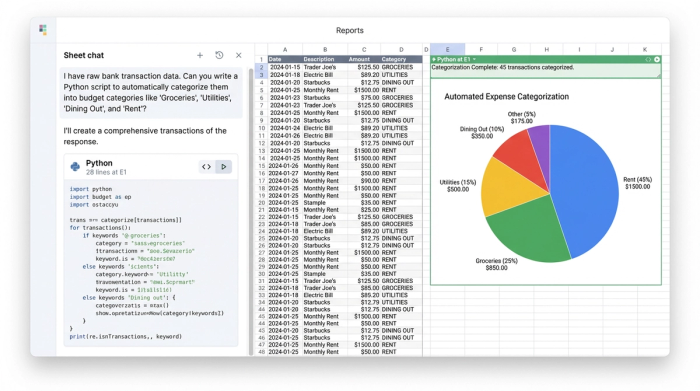This screenshot has width=700, height=391.
Task: Click '2024-01-27' date in row 16
Action: point(284,173)
